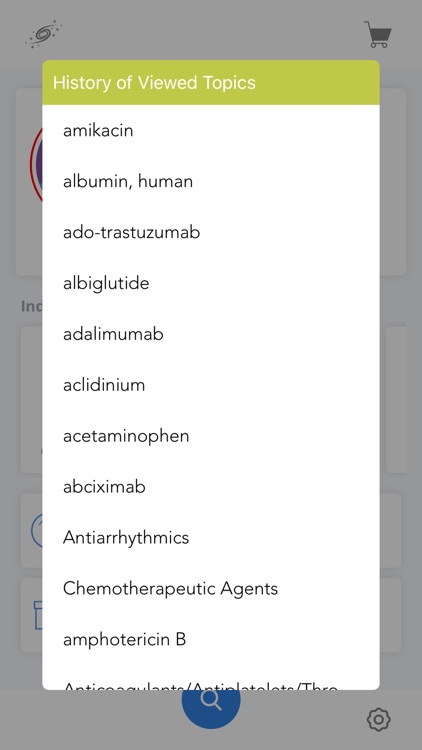Select amikacin from history list

(x=211, y=131)
